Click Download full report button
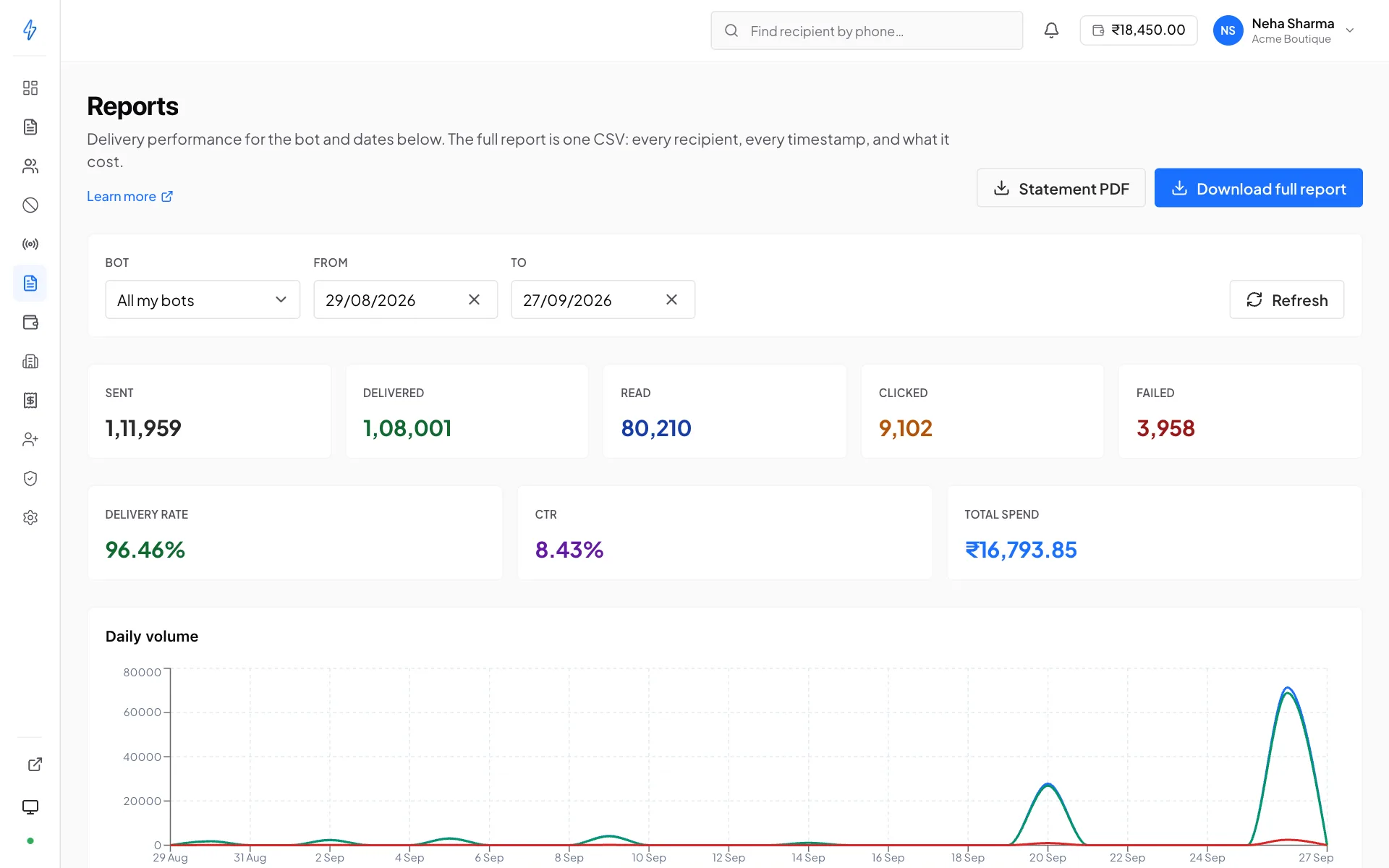1389x868 pixels. (1258, 188)
